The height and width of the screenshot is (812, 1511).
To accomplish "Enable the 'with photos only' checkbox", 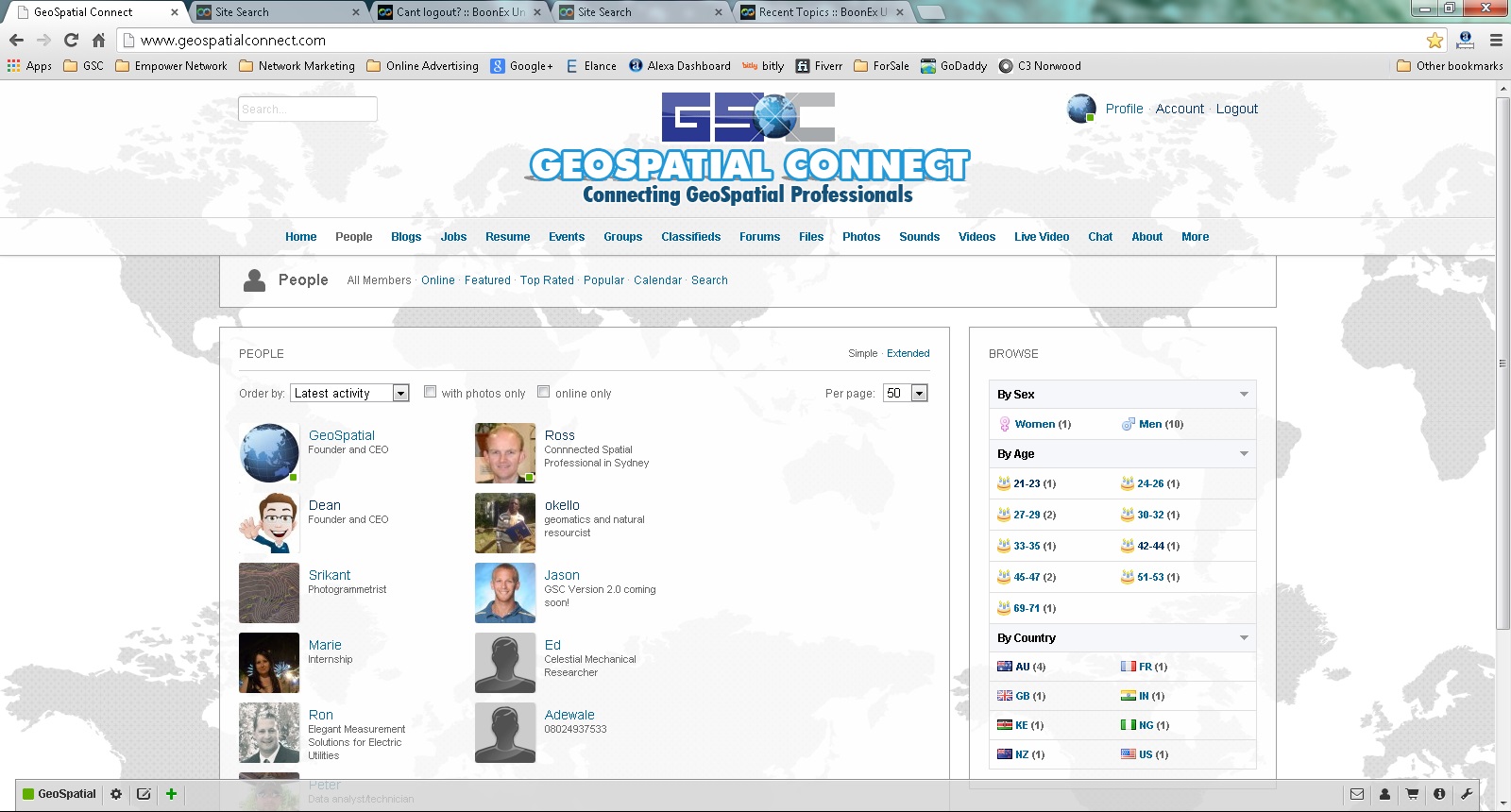I will (x=431, y=392).
